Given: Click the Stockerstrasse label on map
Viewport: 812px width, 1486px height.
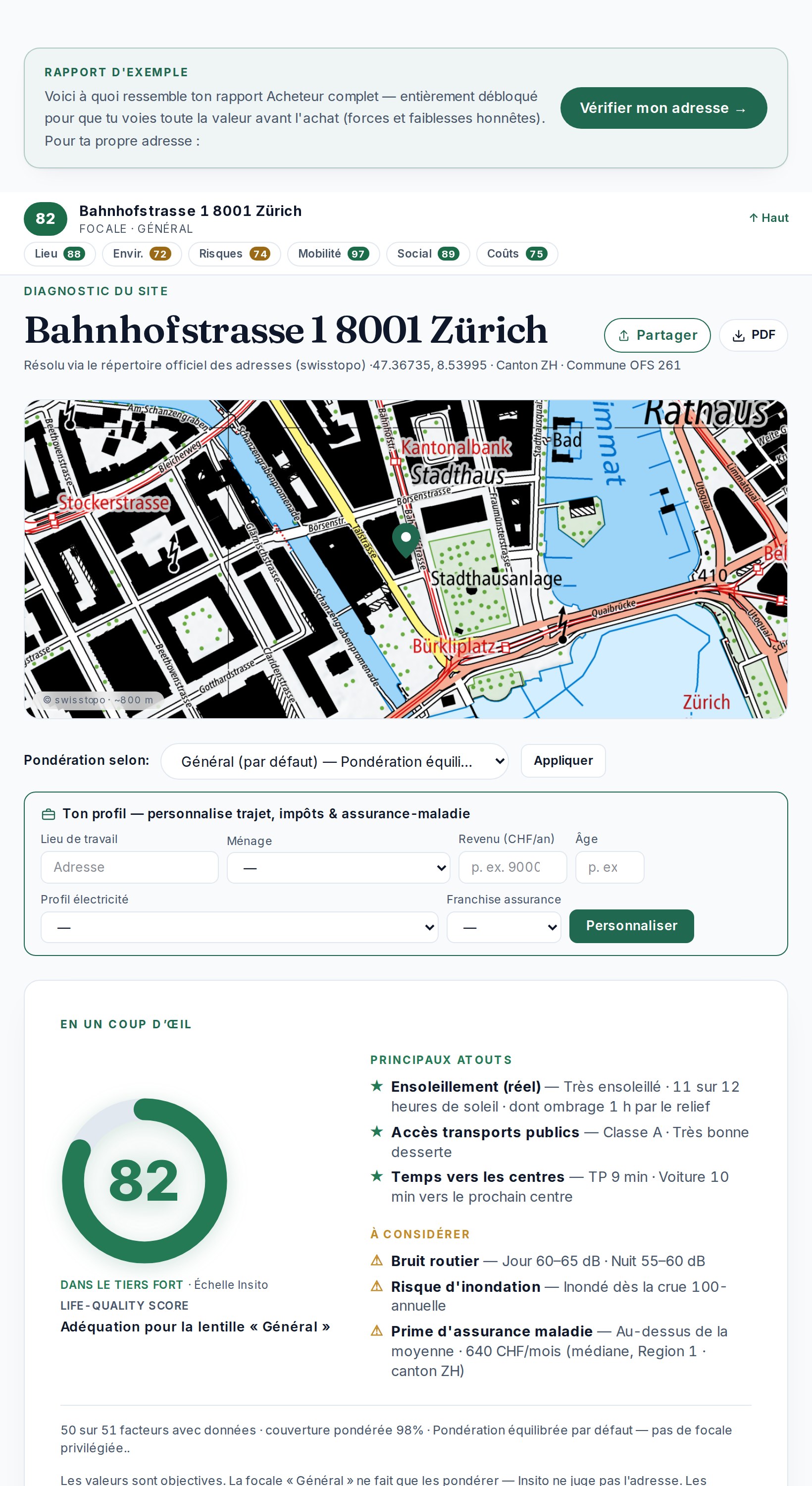Looking at the screenshot, I should point(114,502).
